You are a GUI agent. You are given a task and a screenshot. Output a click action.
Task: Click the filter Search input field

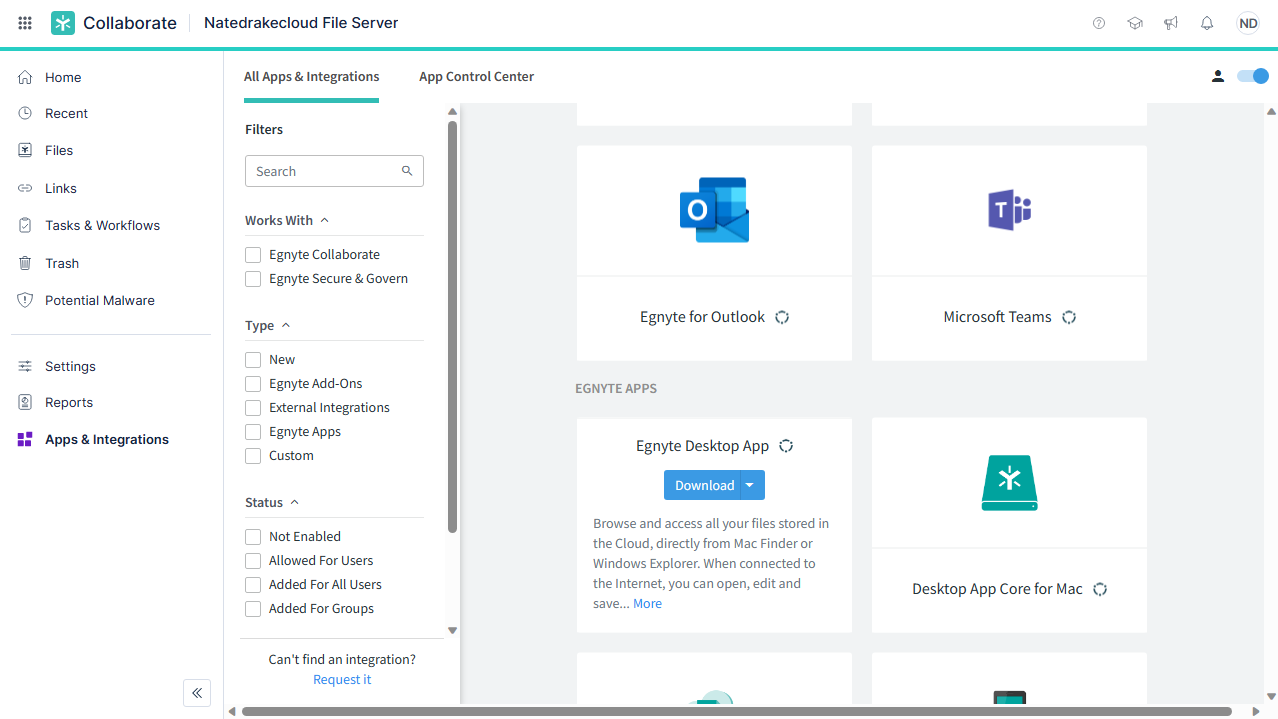(x=334, y=171)
